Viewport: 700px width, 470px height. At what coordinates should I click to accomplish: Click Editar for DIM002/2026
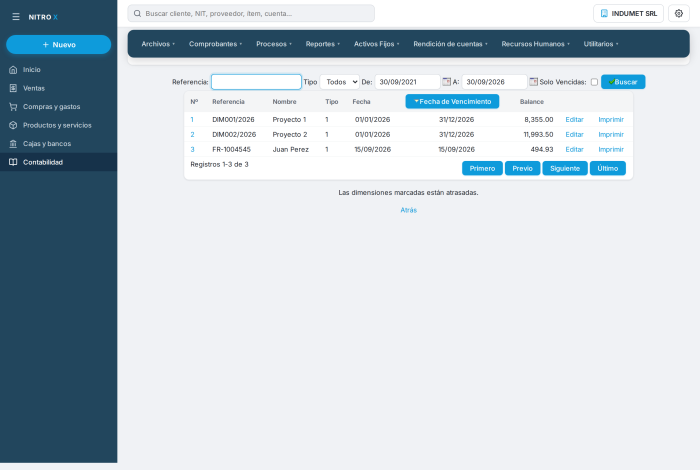[574, 134]
